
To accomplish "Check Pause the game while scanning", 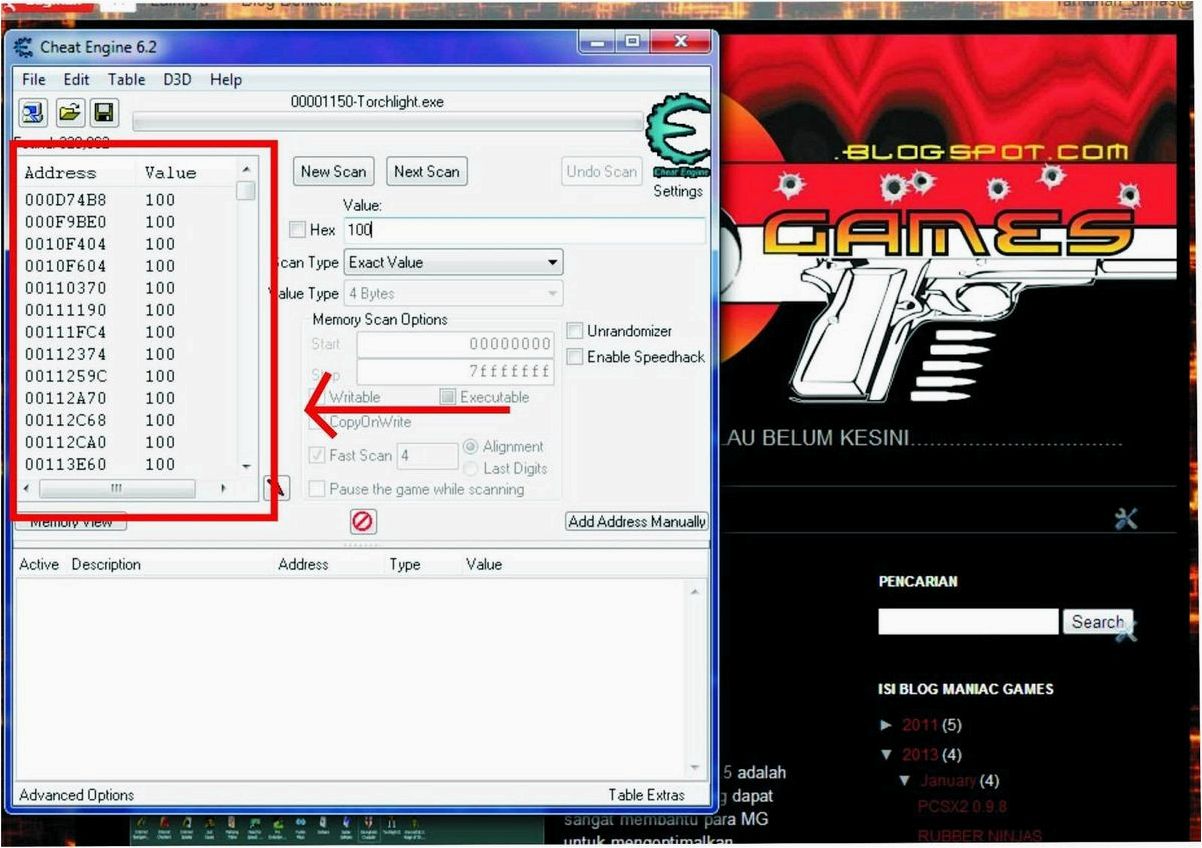I will (316, 489).
